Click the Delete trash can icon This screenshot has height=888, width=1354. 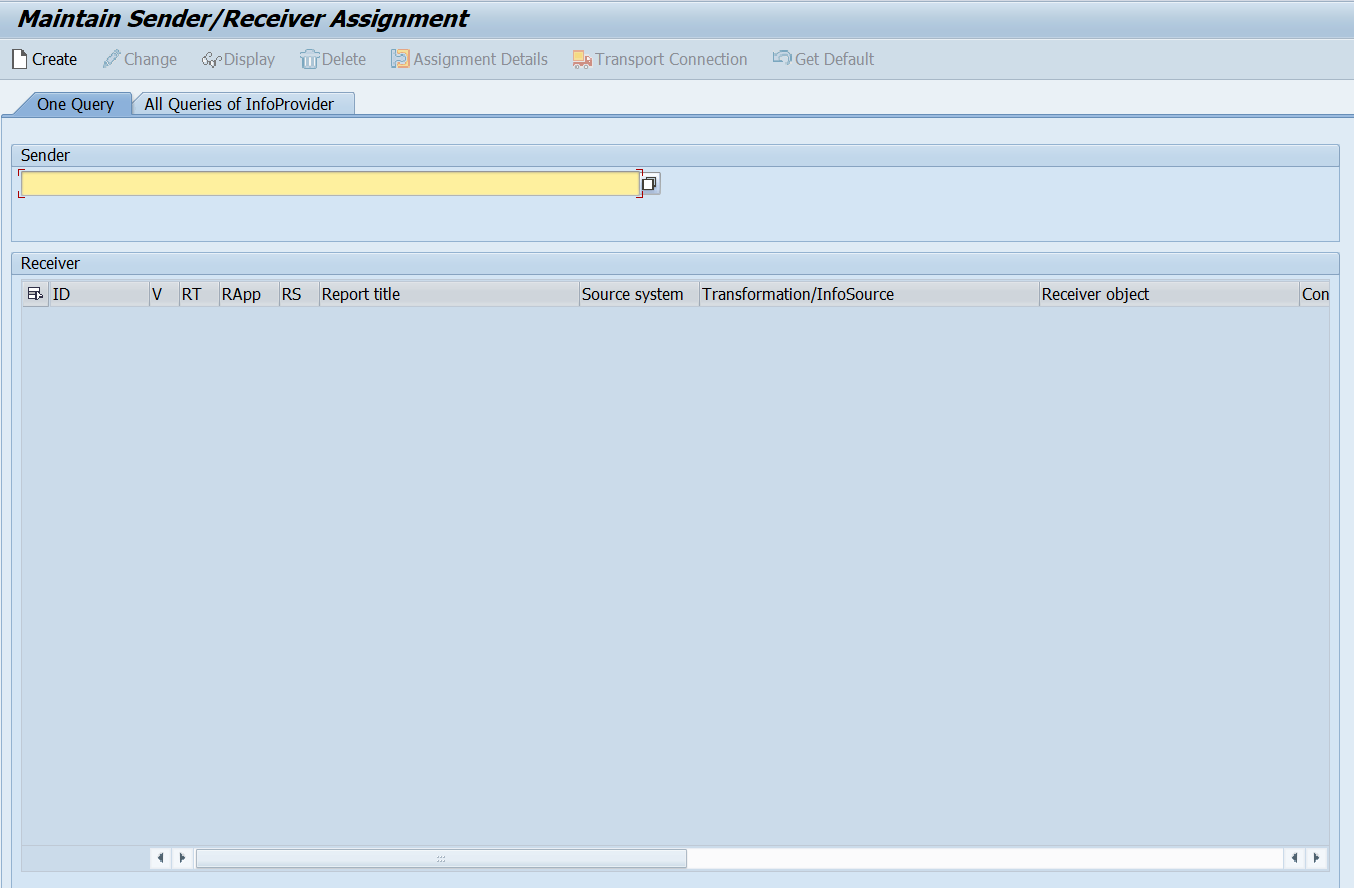click(x=309, y=60)
